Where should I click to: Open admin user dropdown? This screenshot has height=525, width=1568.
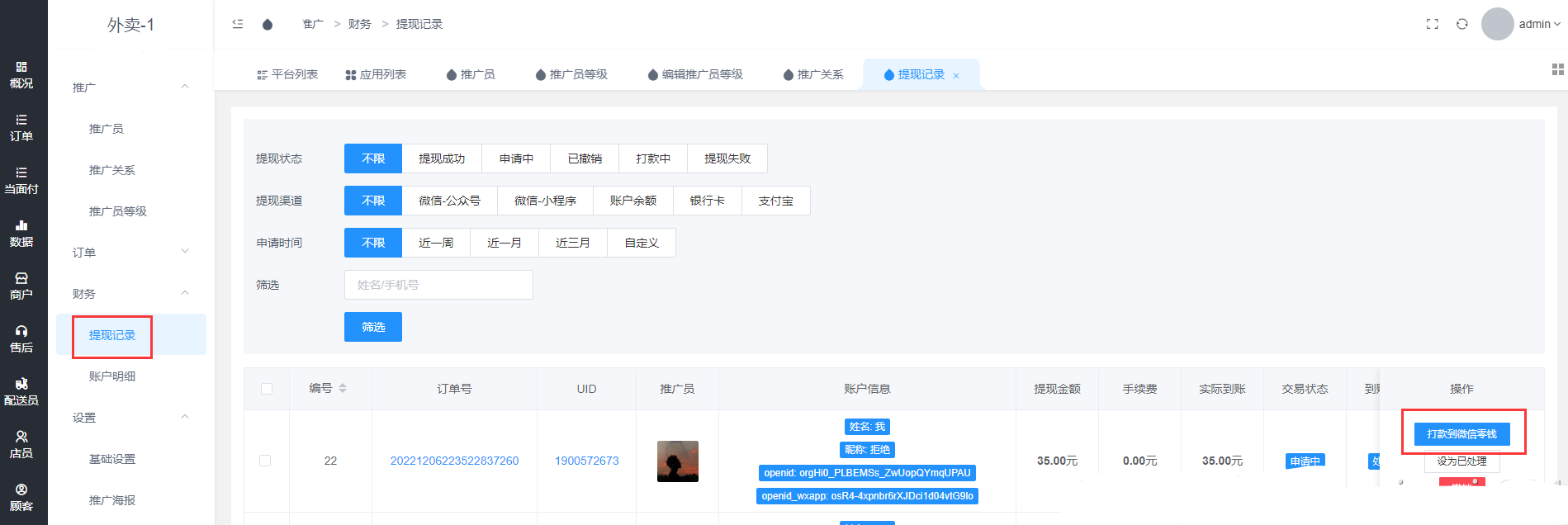coord(1540,24)
